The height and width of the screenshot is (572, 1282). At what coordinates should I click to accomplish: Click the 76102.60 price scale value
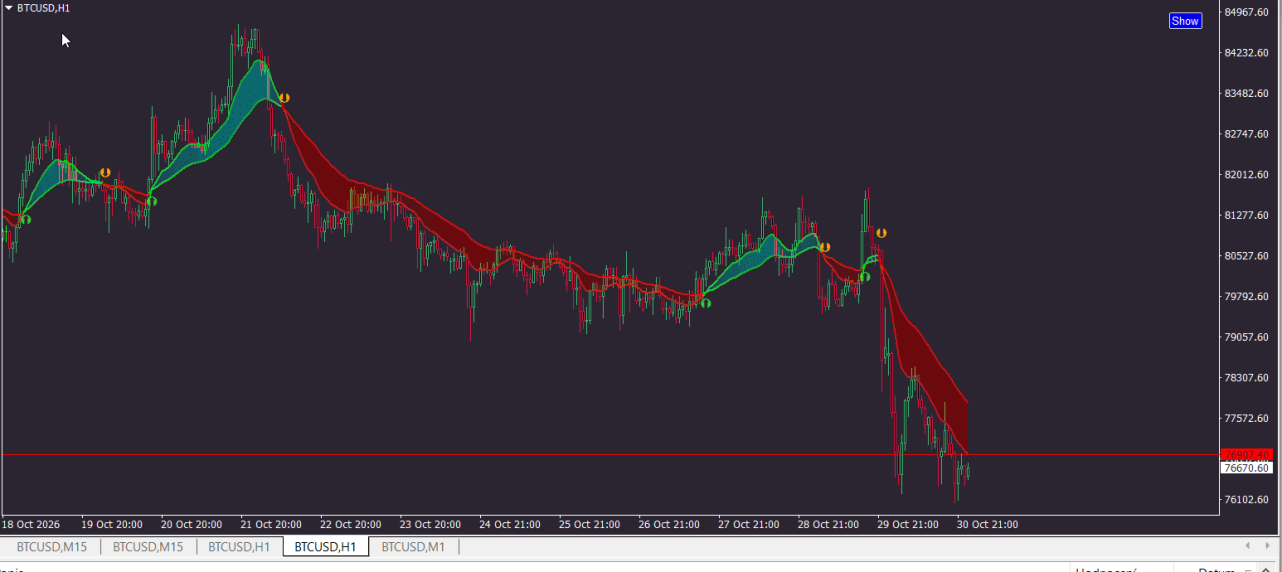[1247, 500]
